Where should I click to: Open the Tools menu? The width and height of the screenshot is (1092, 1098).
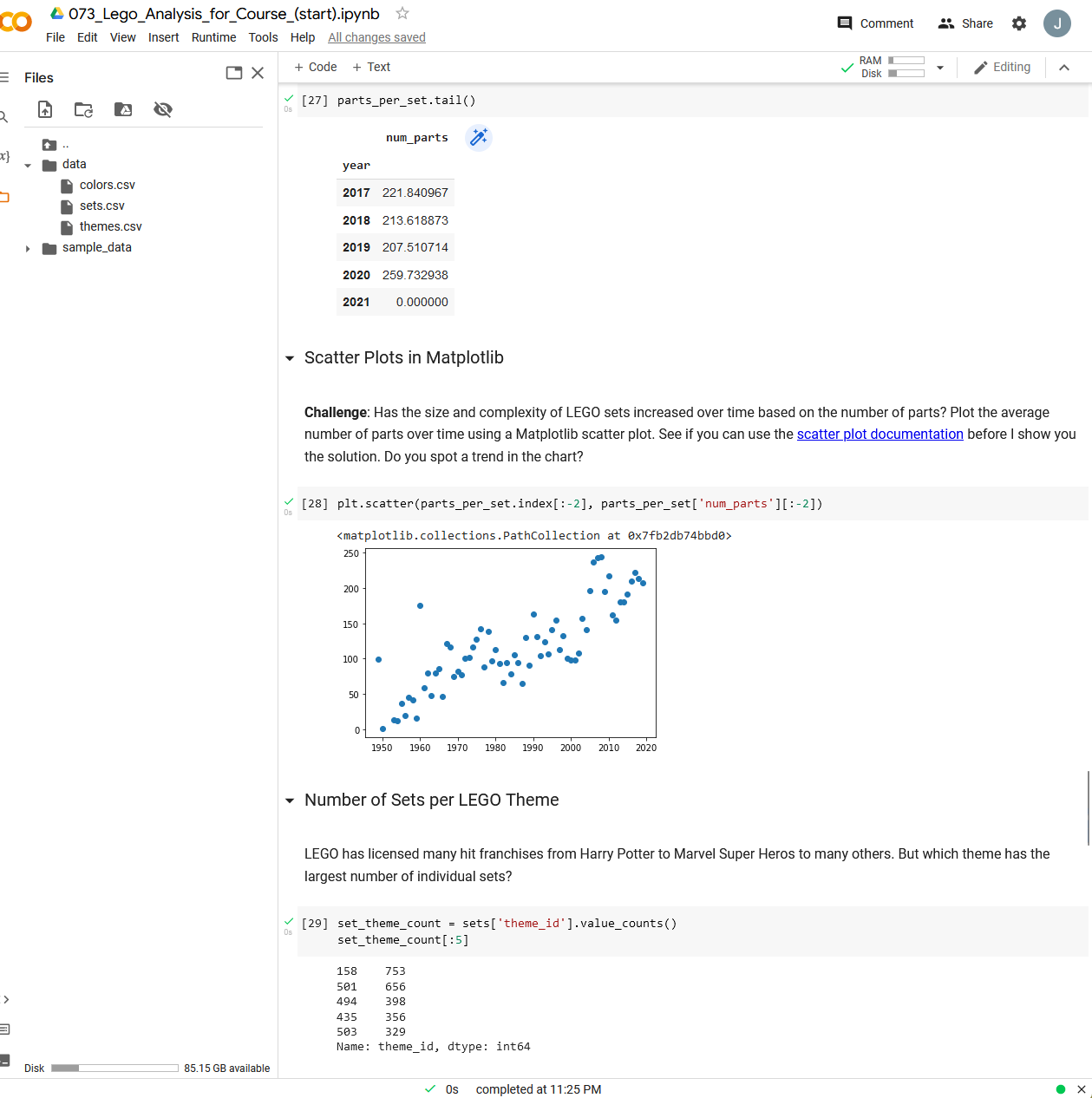point(263,37)
